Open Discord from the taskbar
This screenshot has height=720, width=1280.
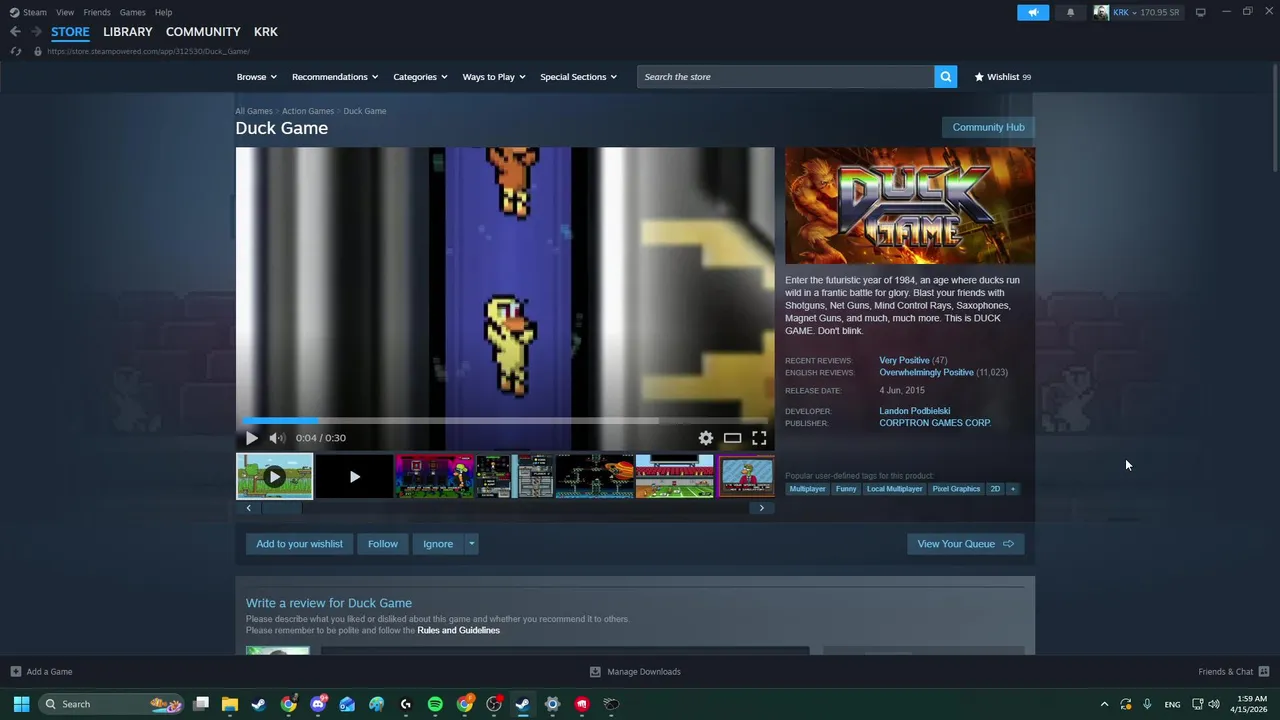tap(318, 704)
